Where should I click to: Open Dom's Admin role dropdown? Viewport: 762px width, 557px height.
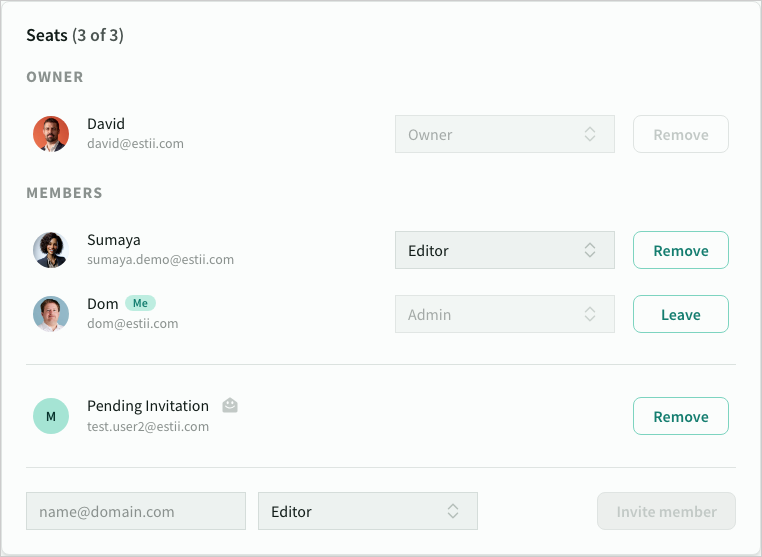504,315
